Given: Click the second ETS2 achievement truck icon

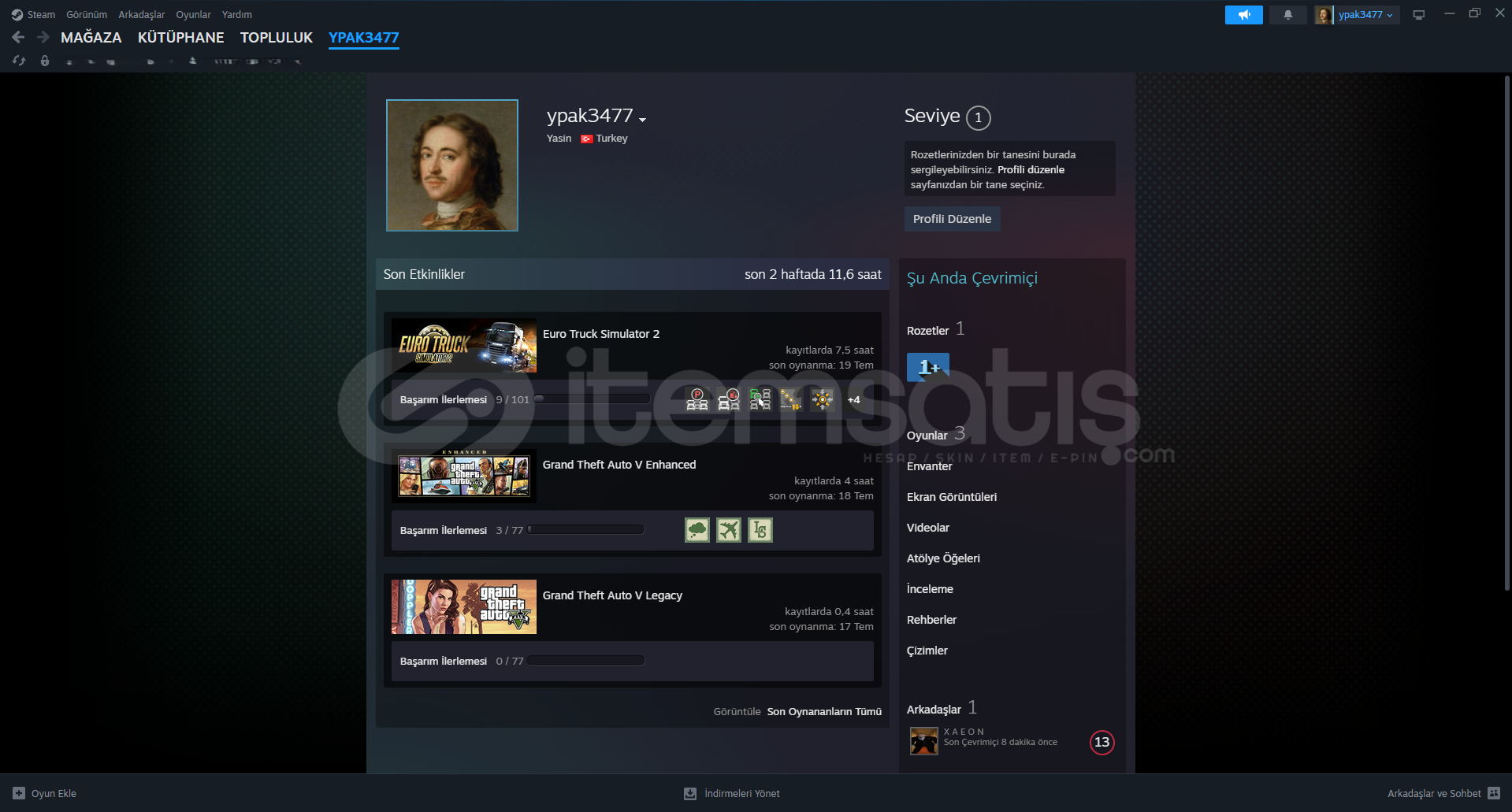Looking at the screenshot, I should (729, 399).
